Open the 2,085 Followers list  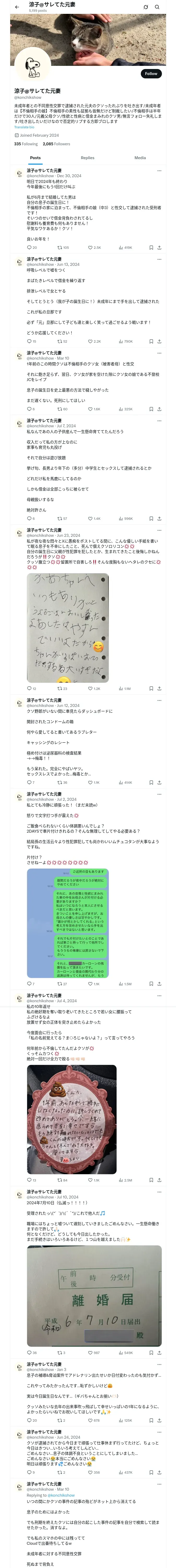[x=56, y=144]
